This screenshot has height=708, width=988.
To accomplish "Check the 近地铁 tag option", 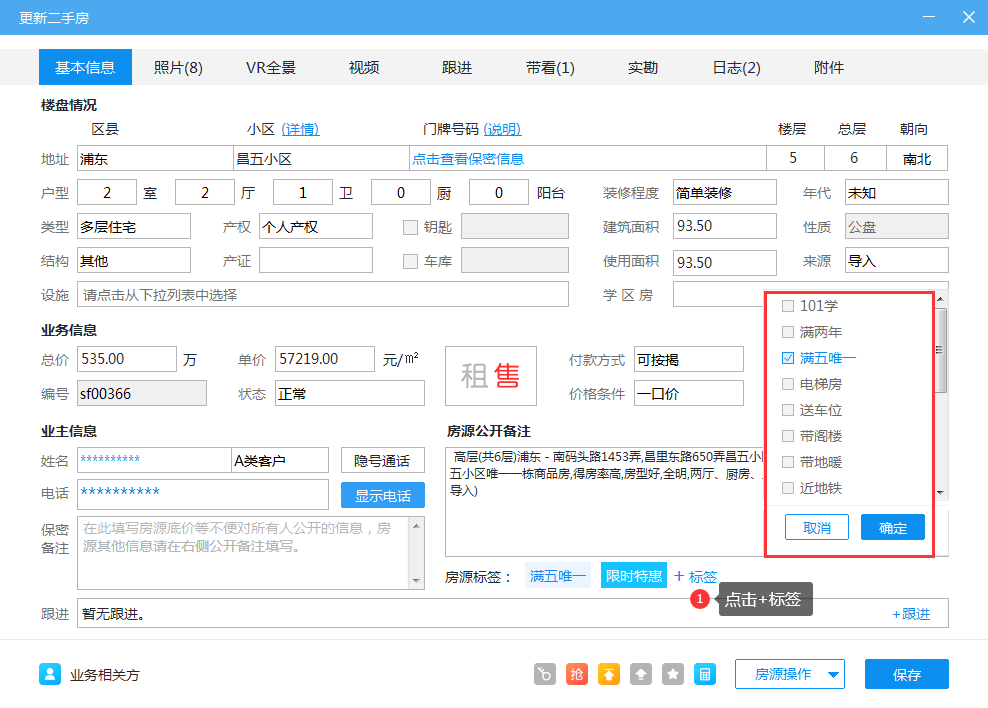I will pyautogui.click(x=788, y=488).
